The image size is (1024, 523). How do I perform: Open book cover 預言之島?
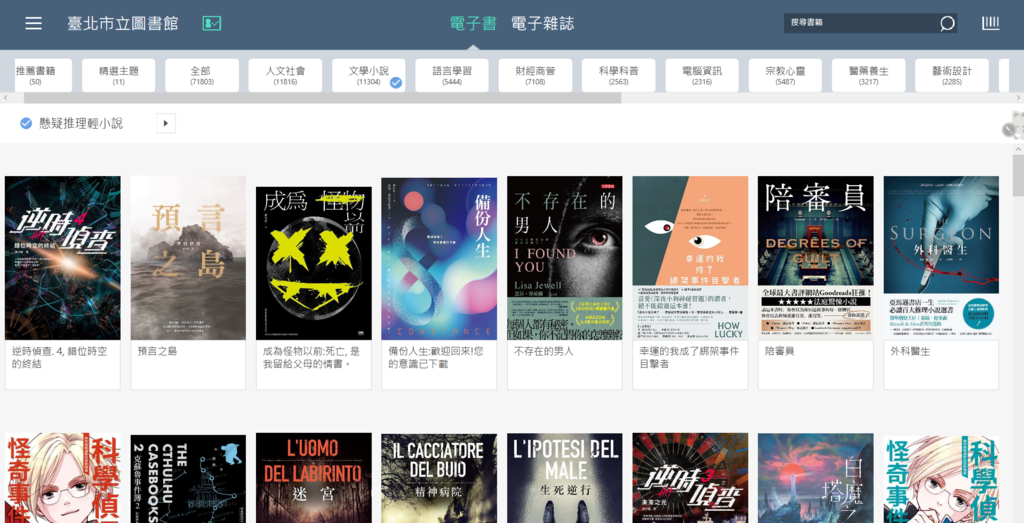188,258
